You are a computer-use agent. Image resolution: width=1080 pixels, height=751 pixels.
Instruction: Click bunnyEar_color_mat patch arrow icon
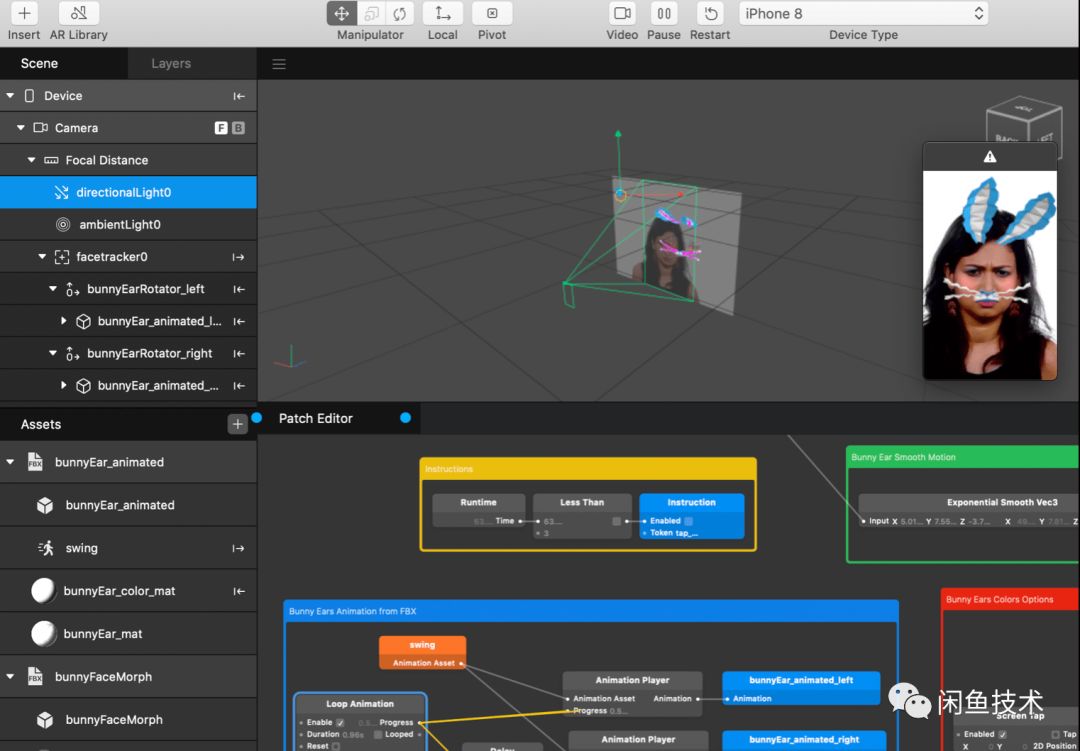(239, 591)
